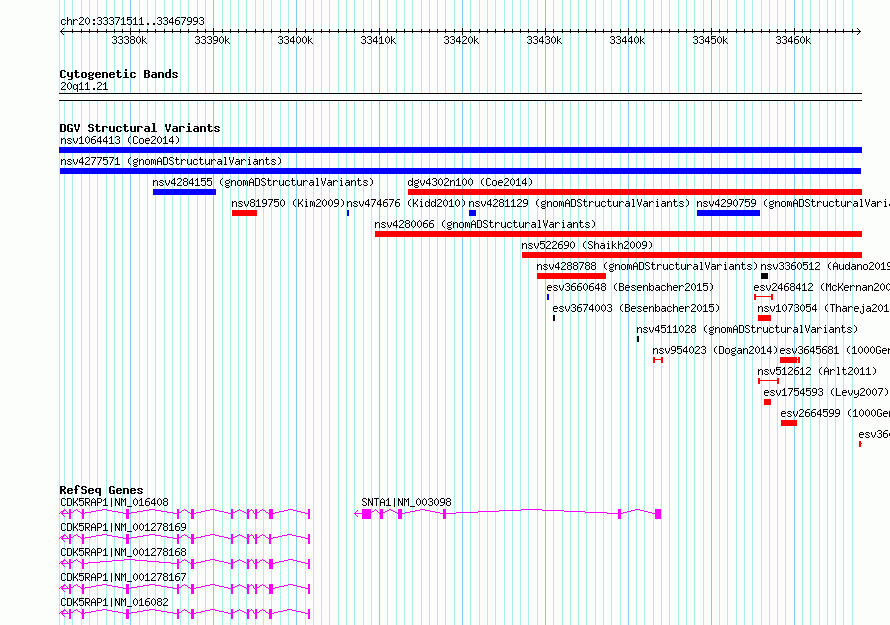890x625 pixels.
Task: Click the nsv819750 (Kim2009) red feature
Action: pyautogui.click(x=244, y=213)
